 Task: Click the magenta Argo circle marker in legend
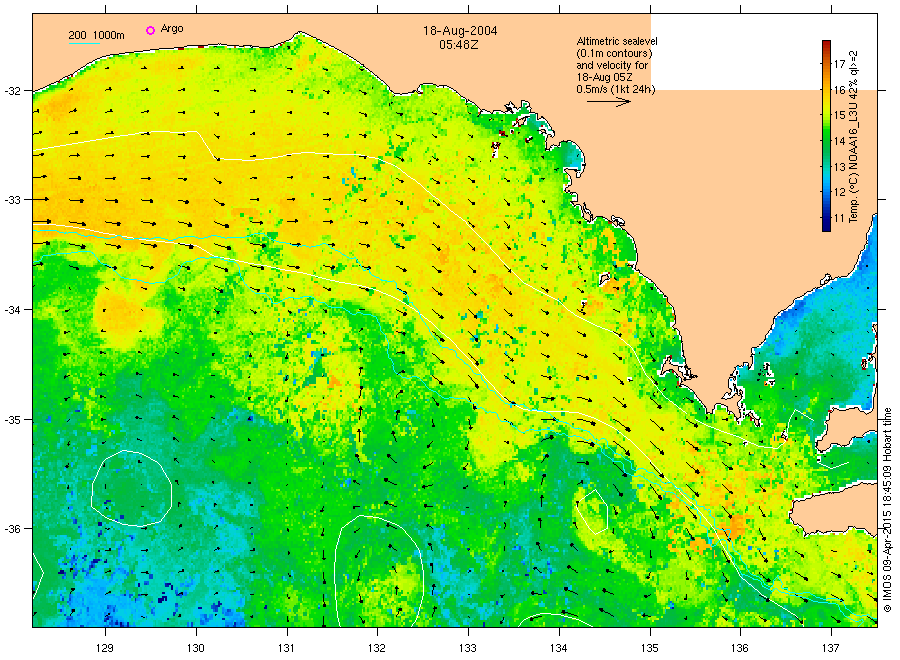(x=150, y=30)
